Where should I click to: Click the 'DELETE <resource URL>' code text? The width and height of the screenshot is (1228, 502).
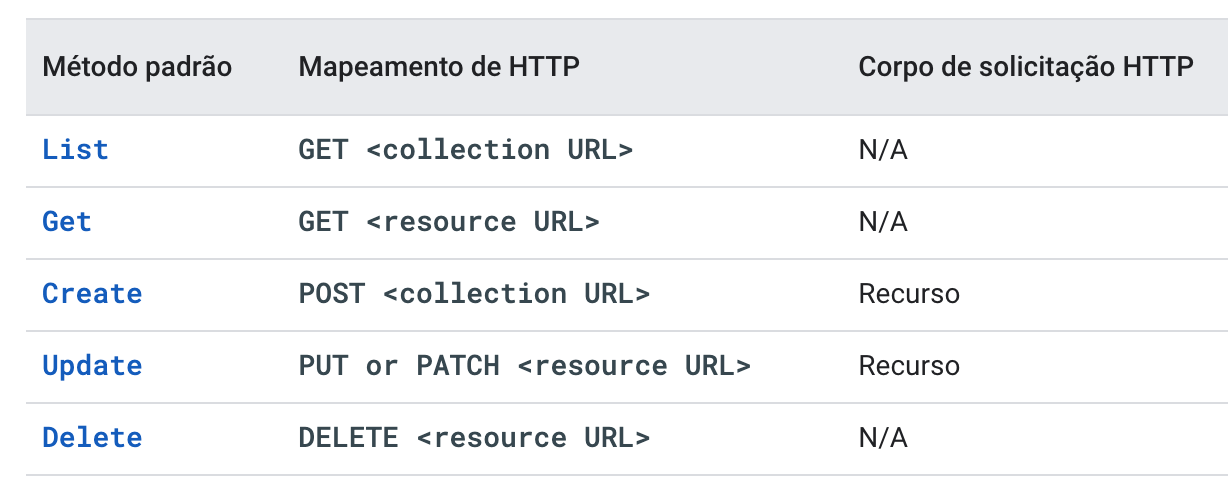click(x=474, y=438)
